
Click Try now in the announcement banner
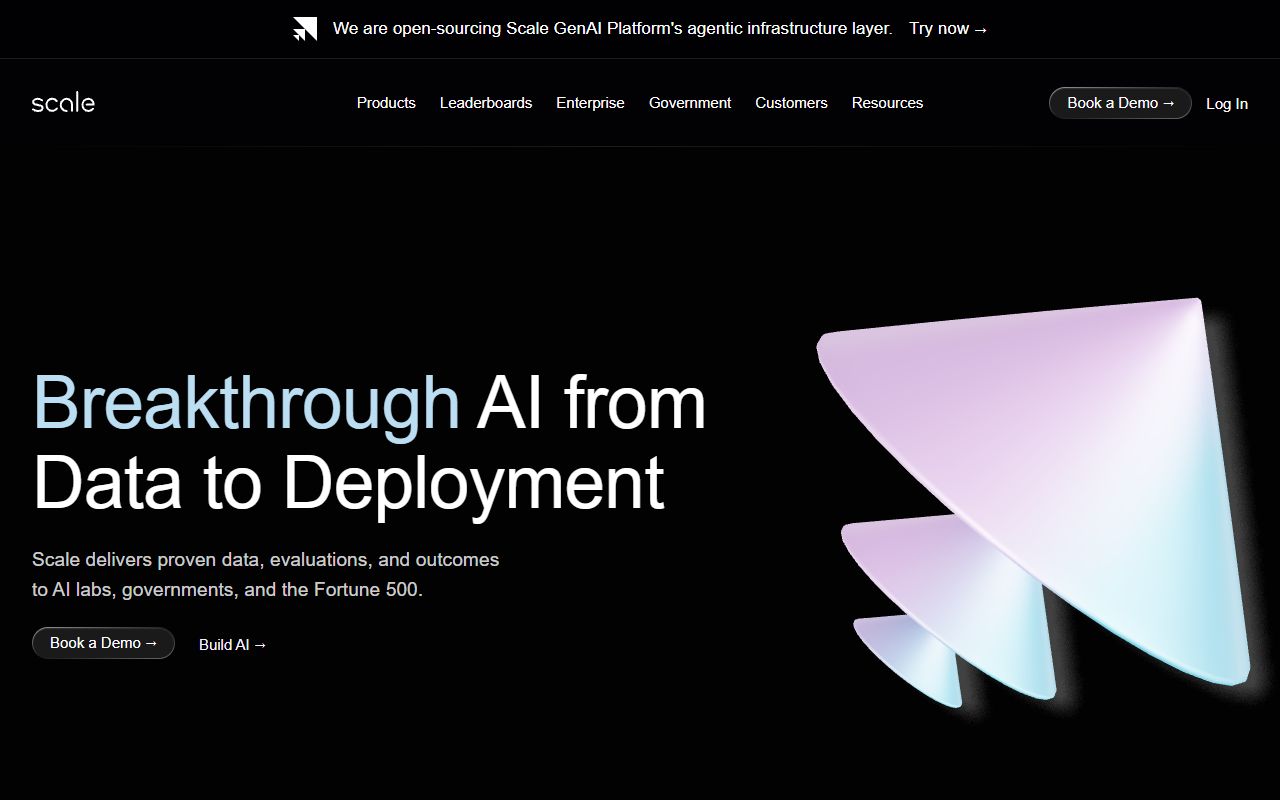coord(948,29)
